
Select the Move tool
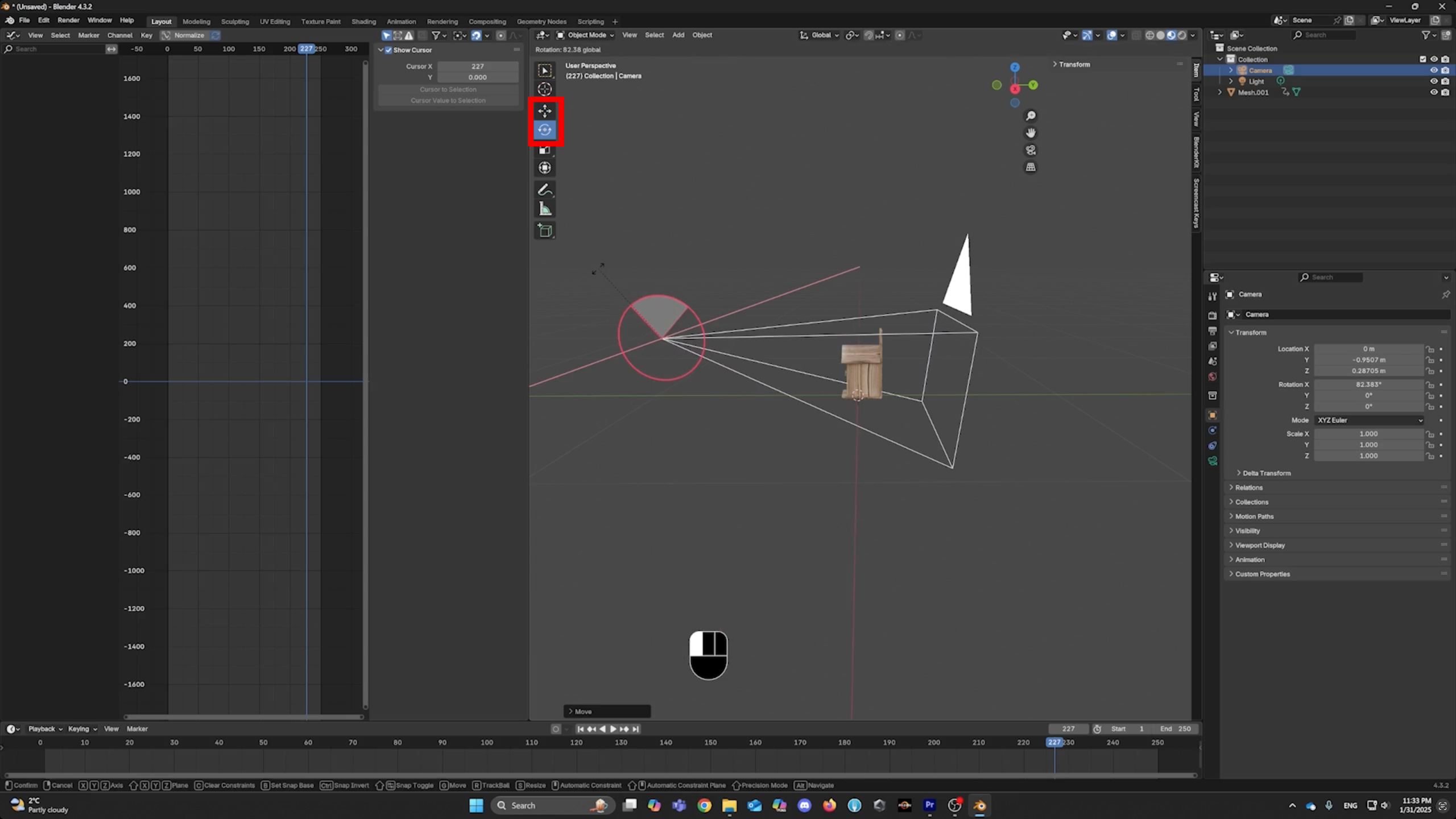[x=544, y=111]
